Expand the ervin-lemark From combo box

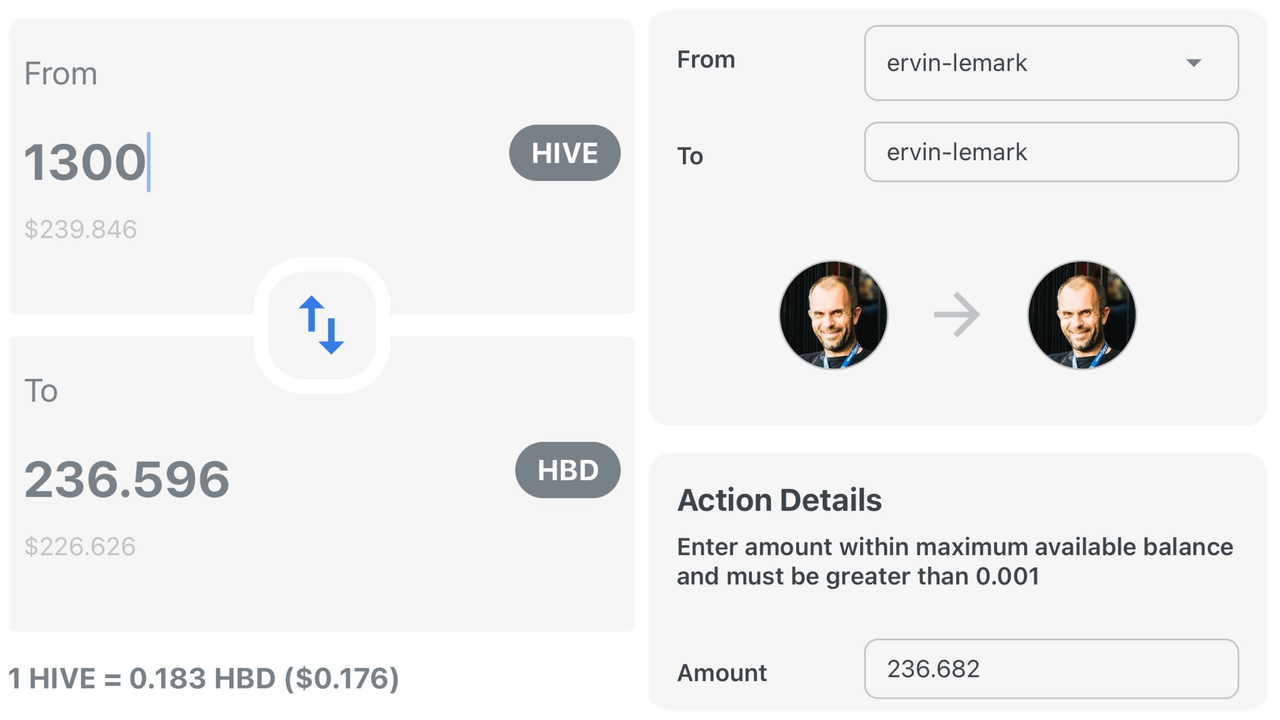tap(1051, 63)
